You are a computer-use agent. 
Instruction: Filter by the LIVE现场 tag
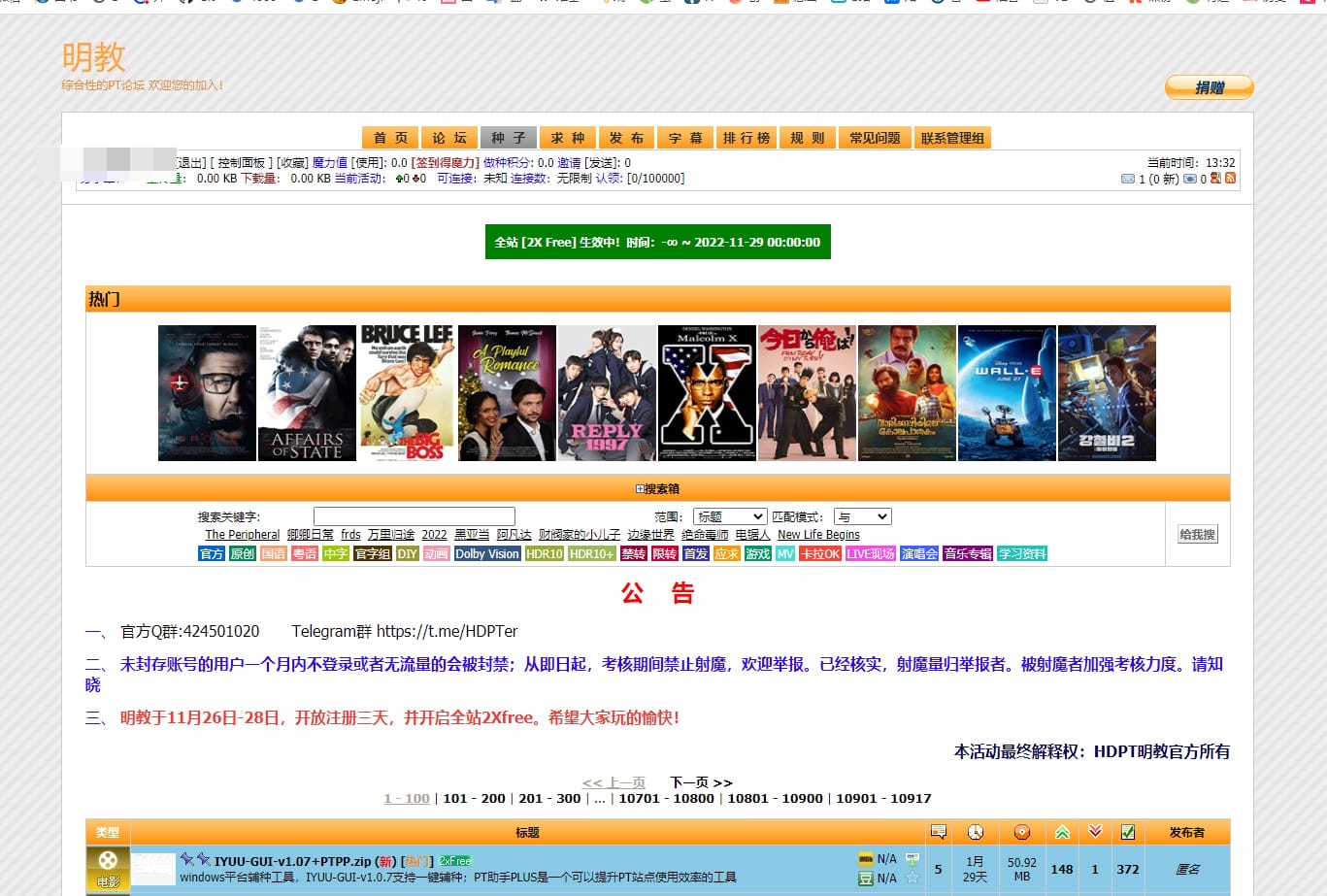pyautogui.click(x=870, y=553)
